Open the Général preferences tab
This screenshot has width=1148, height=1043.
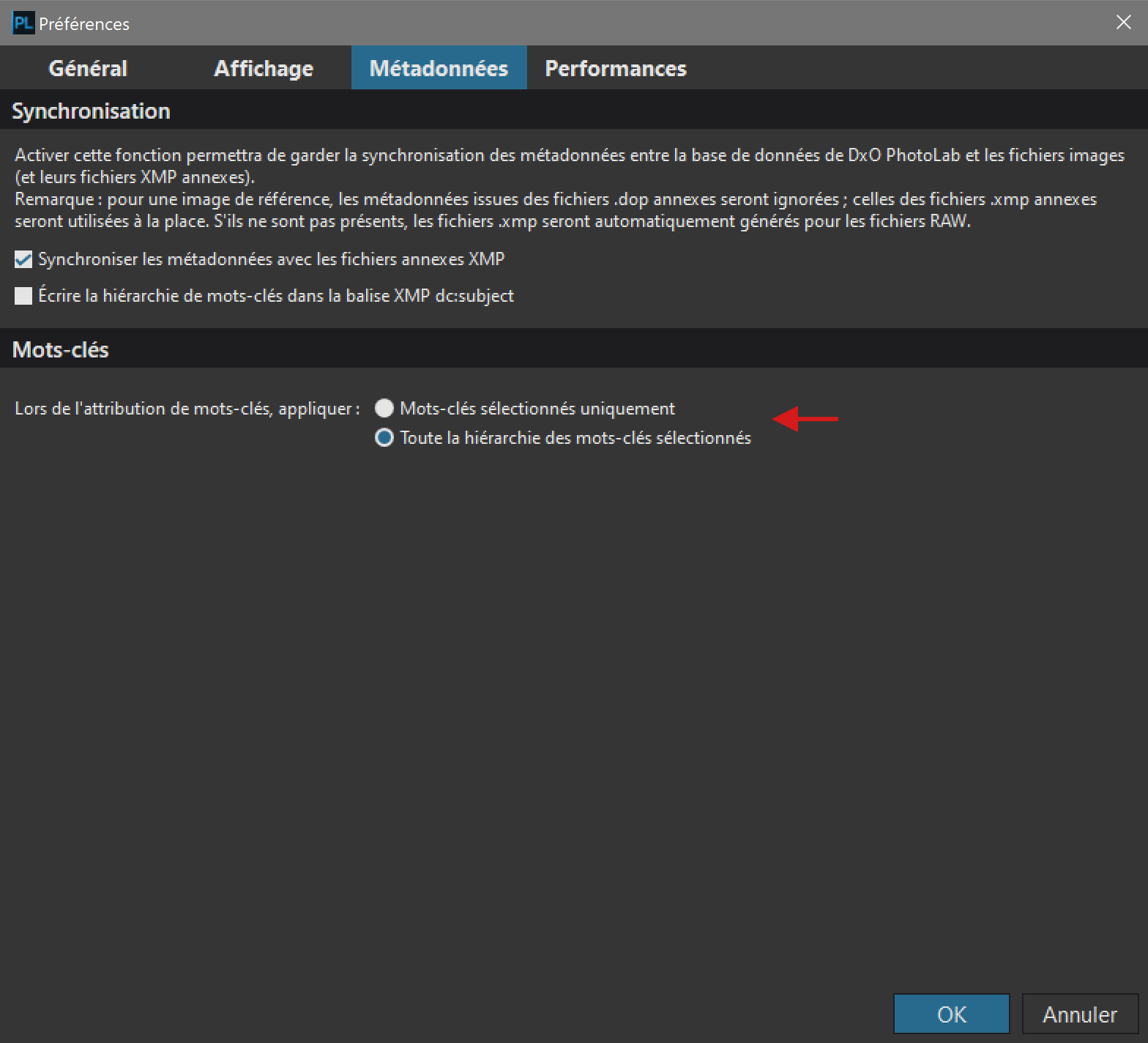[x=88, y=68]
